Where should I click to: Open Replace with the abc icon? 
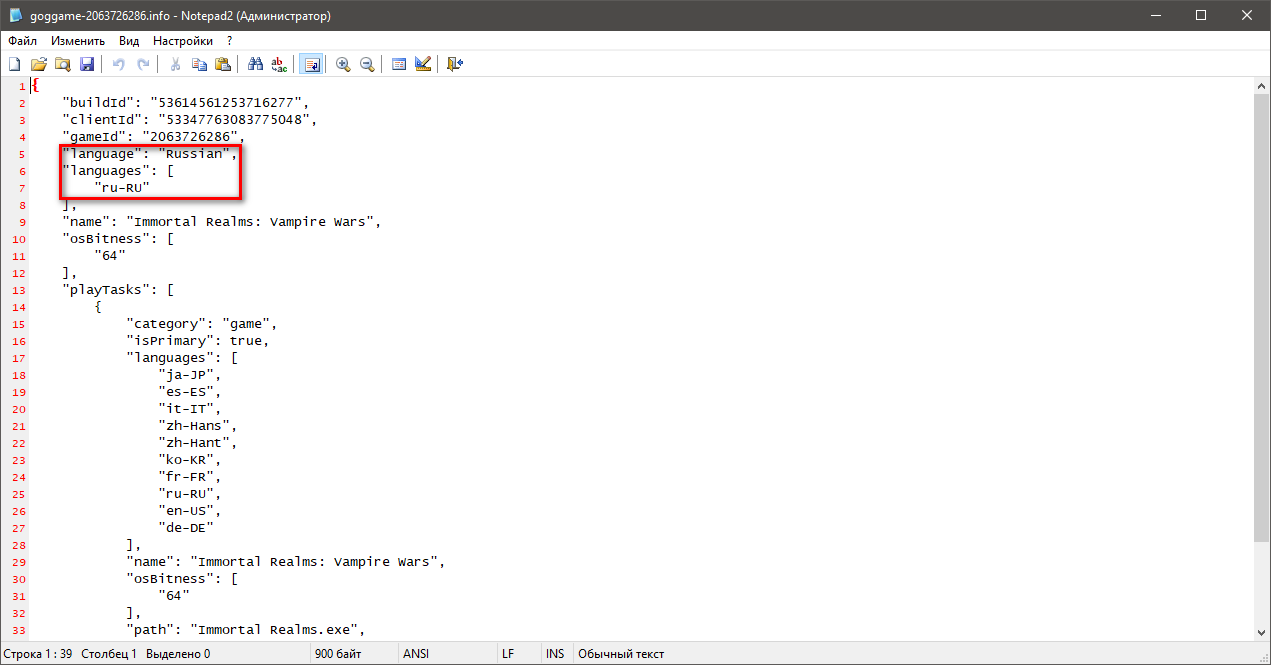coord(279,64)
